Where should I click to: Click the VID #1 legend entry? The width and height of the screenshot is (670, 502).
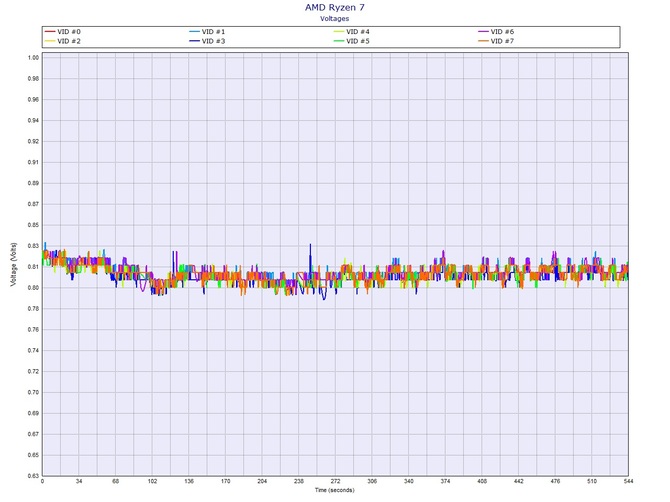click(x=207, y=32)
